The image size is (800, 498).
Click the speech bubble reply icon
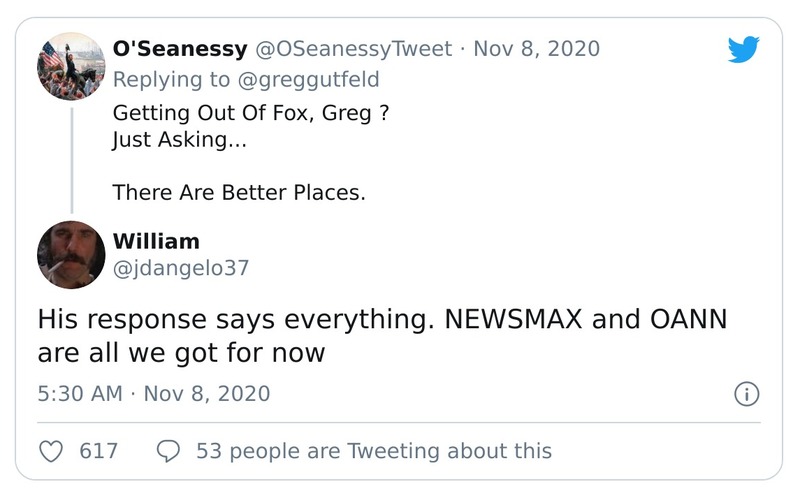point(169,451)
